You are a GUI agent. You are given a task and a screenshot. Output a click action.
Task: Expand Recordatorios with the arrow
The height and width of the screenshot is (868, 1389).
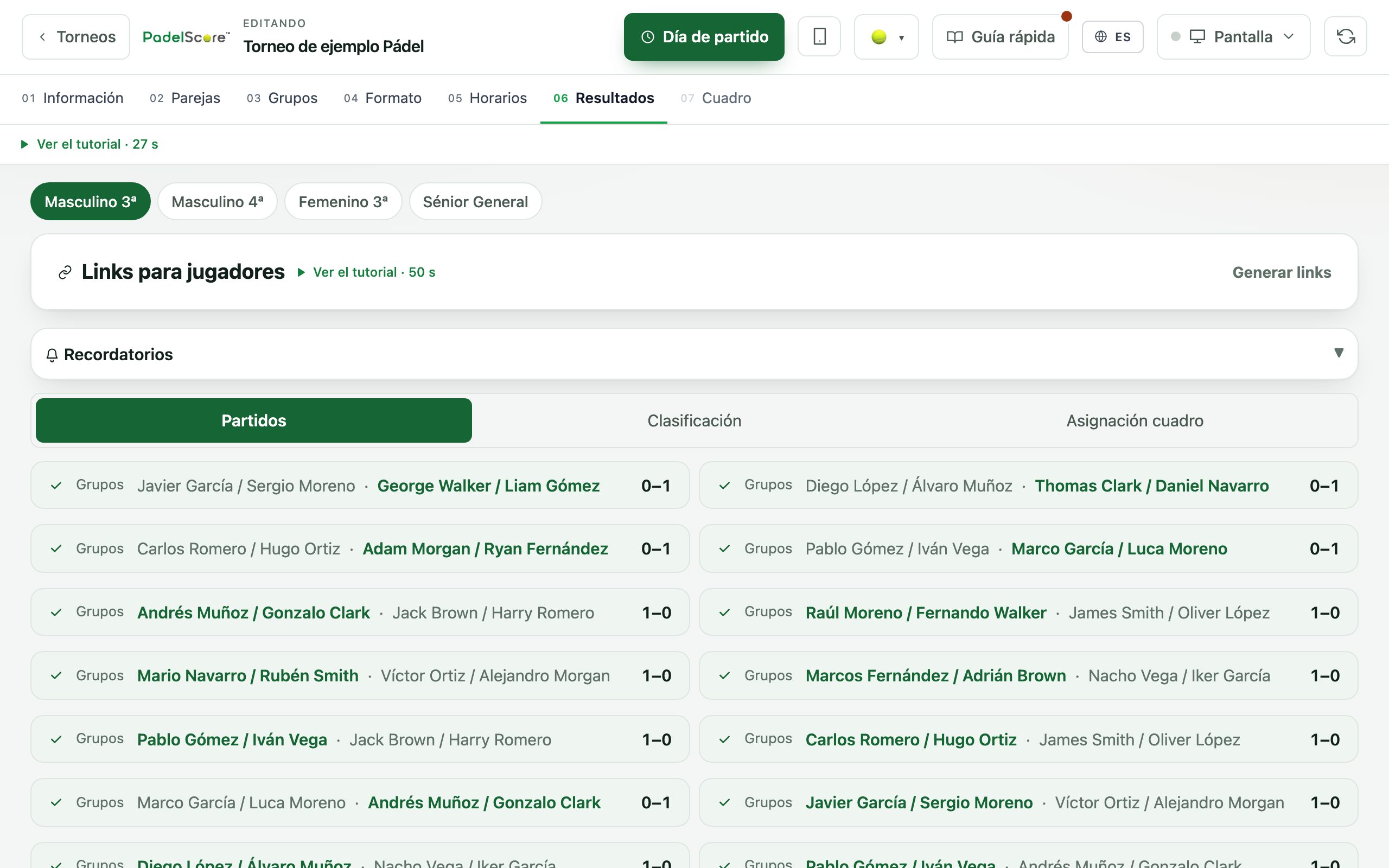(x=1339, y=353)
